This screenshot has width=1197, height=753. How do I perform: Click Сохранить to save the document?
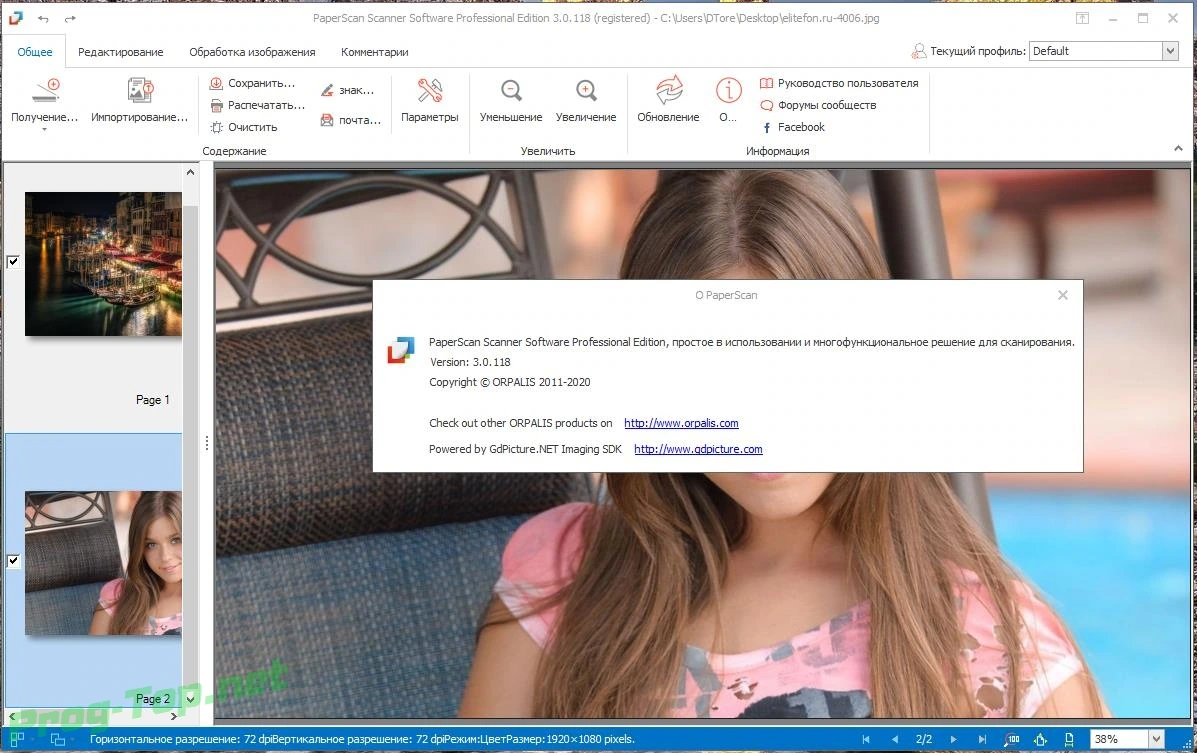[253, 83]
